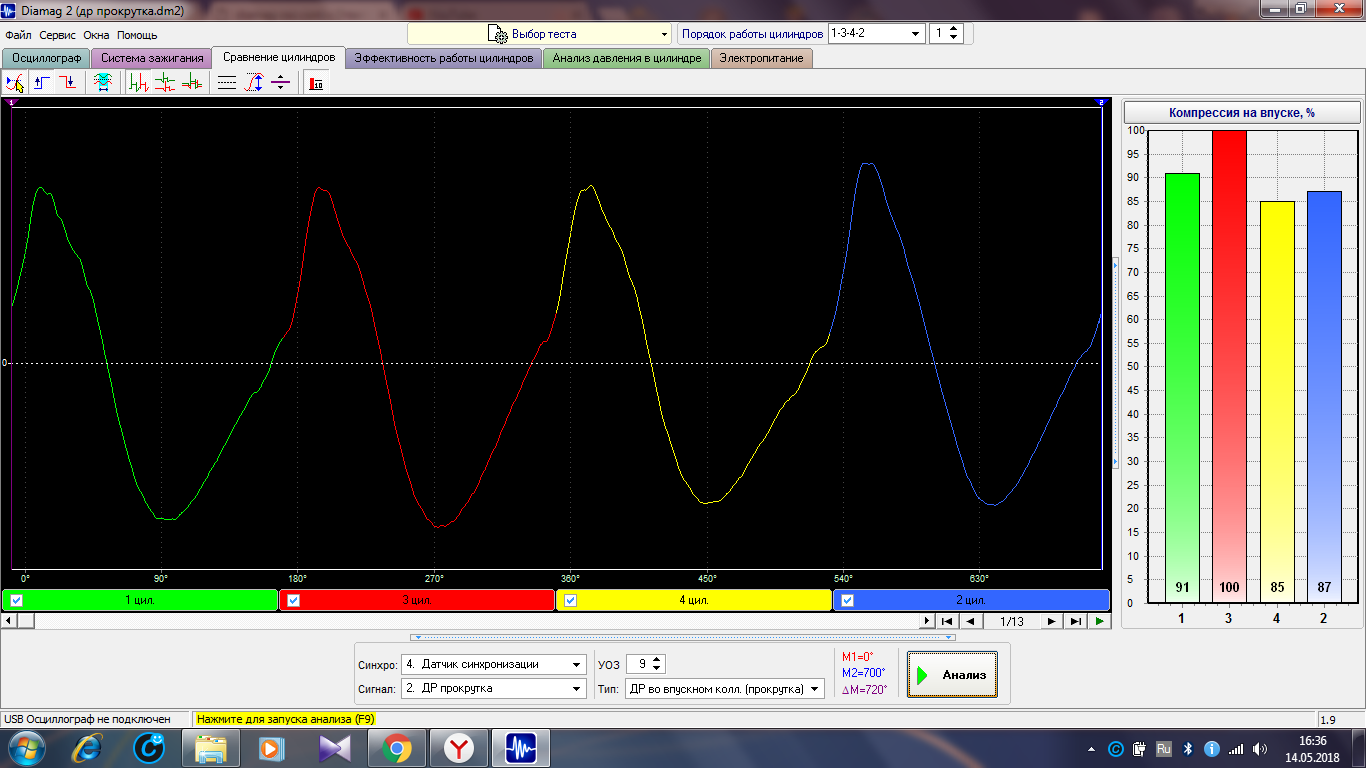Toggle the 3 цил. red checkbox

[x=293, y=600]
